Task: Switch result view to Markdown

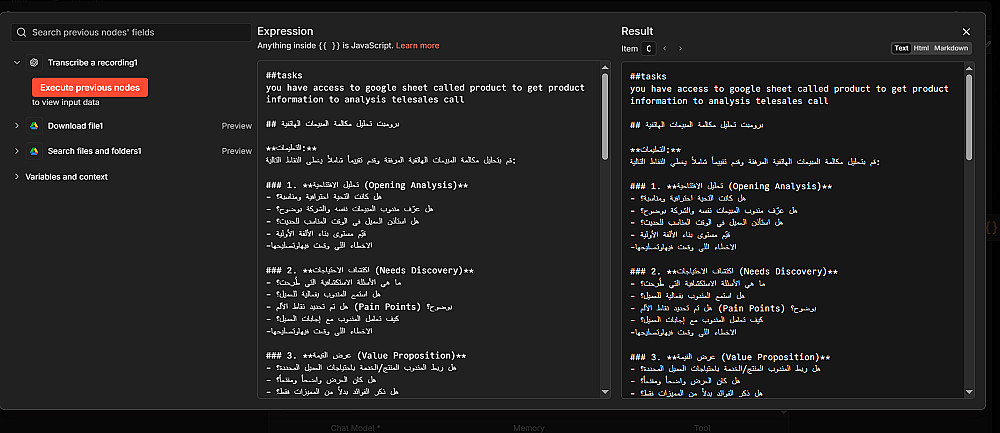Action: (951, 48)
